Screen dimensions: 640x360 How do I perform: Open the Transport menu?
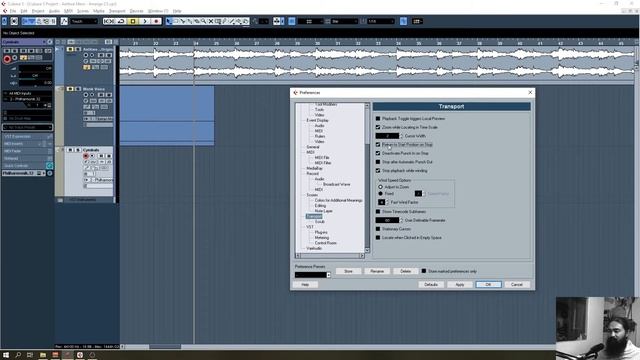pyautogui.click(x=117, y=11)
